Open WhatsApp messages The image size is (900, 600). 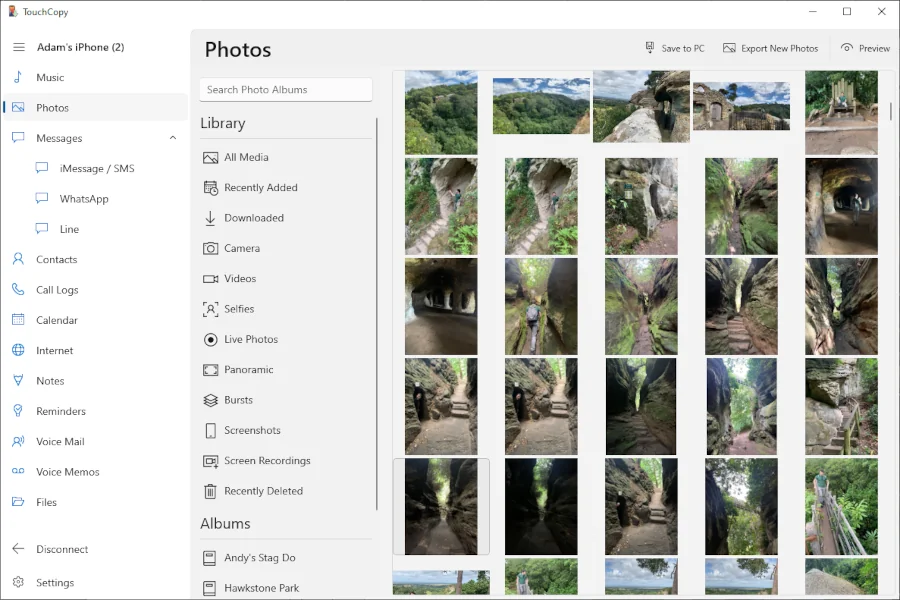coord(84,199)
